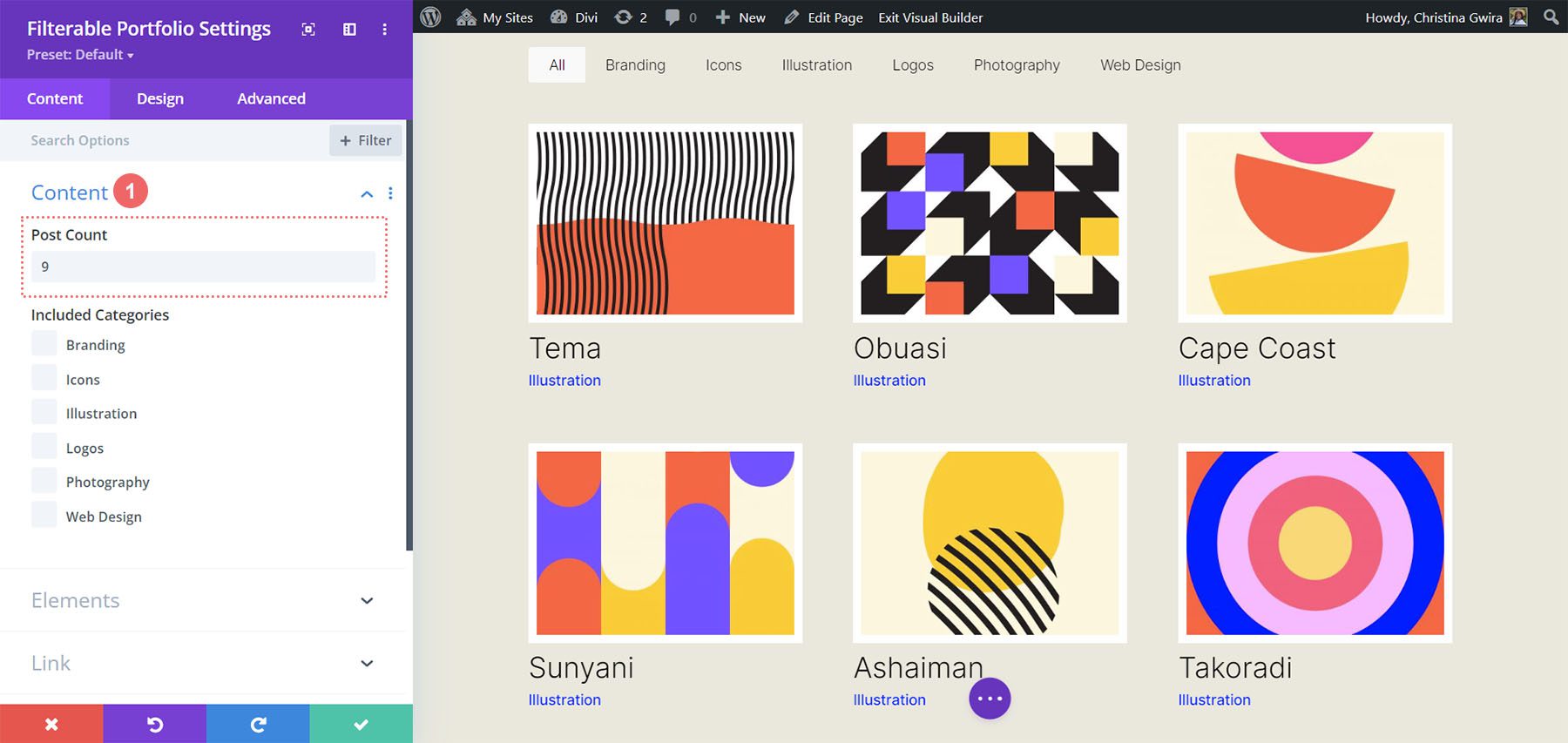Screen dimensions: 1568x743
Task: Click Exit Visual Builder link
Action: click(x=930, y=17)
